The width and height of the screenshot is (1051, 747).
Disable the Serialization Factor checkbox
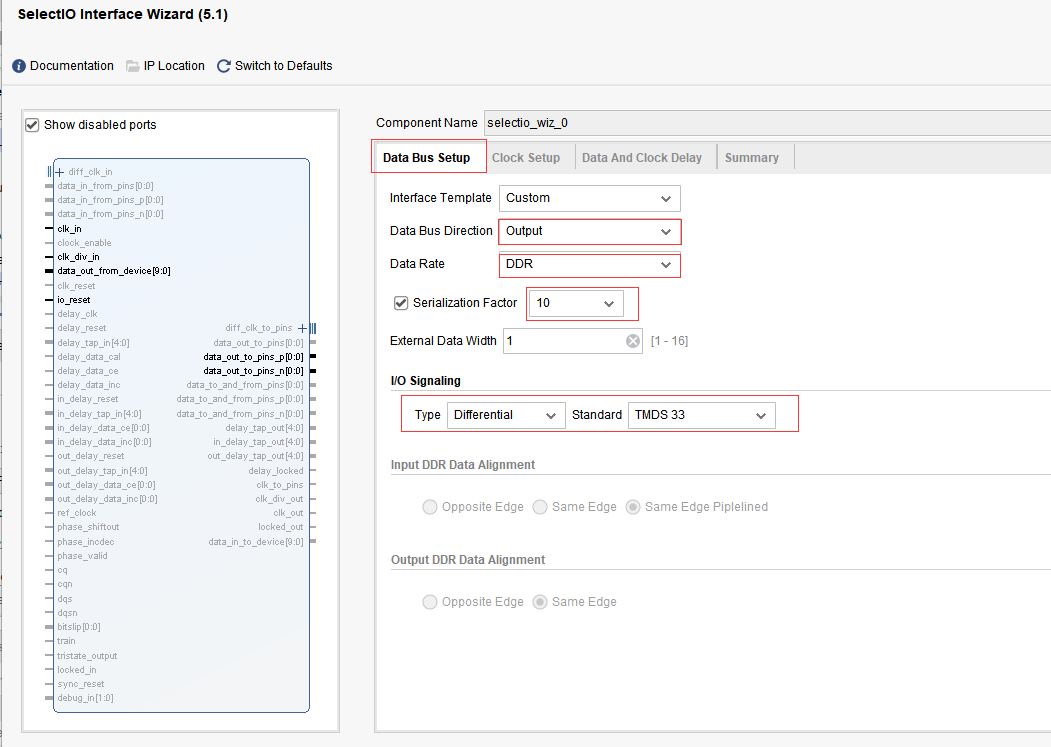coord(401,303)
